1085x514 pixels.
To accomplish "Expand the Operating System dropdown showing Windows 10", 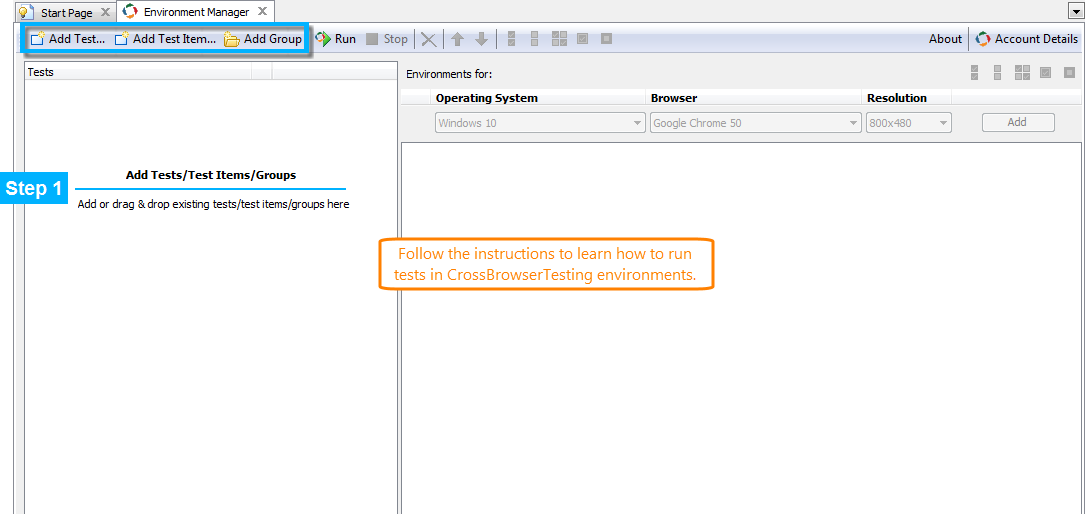I will coord(540,123).
